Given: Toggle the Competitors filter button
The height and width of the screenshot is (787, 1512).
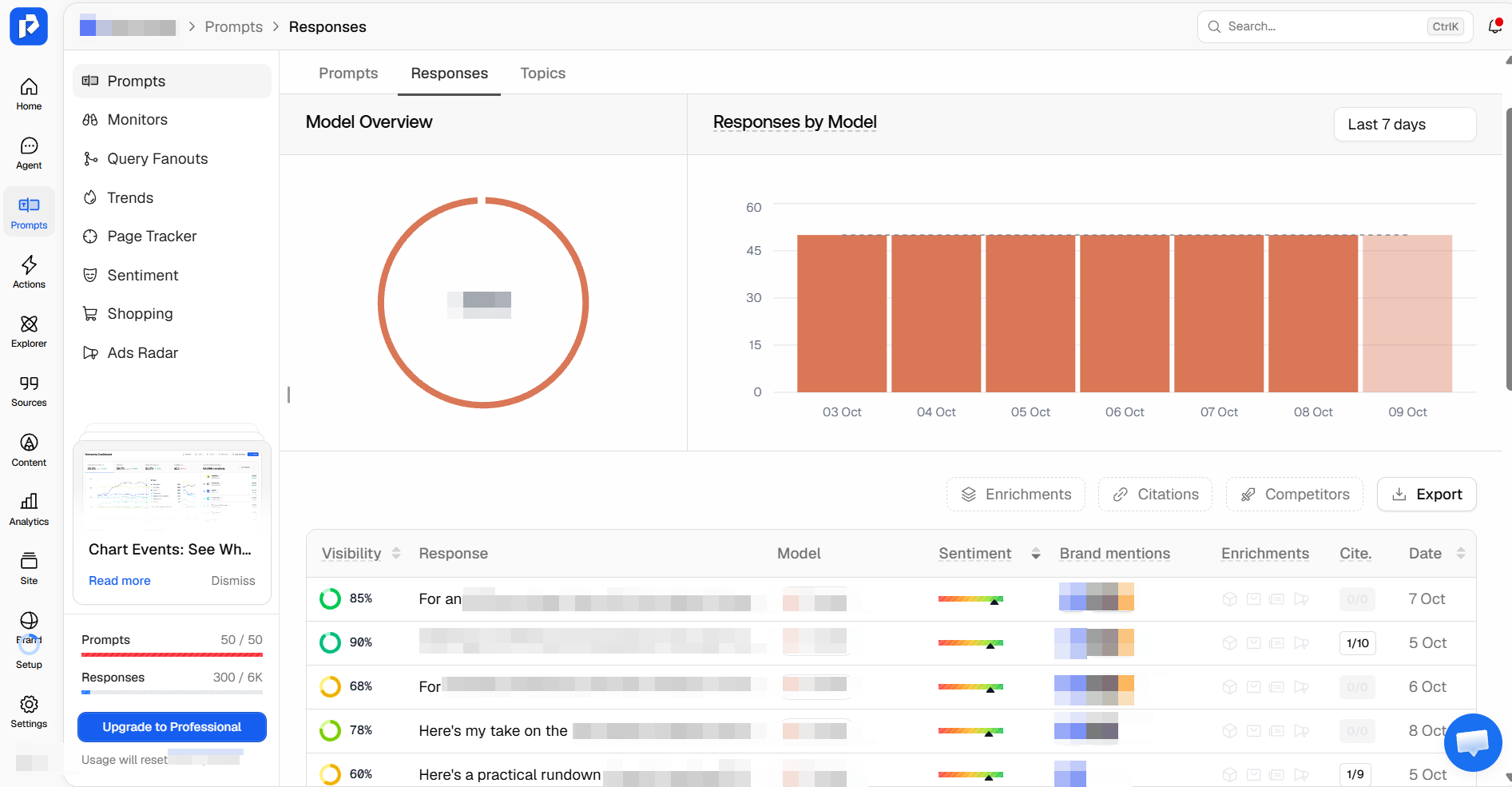Looking at the screenshot, I should pyautogui.click(x=1294, y=495).
